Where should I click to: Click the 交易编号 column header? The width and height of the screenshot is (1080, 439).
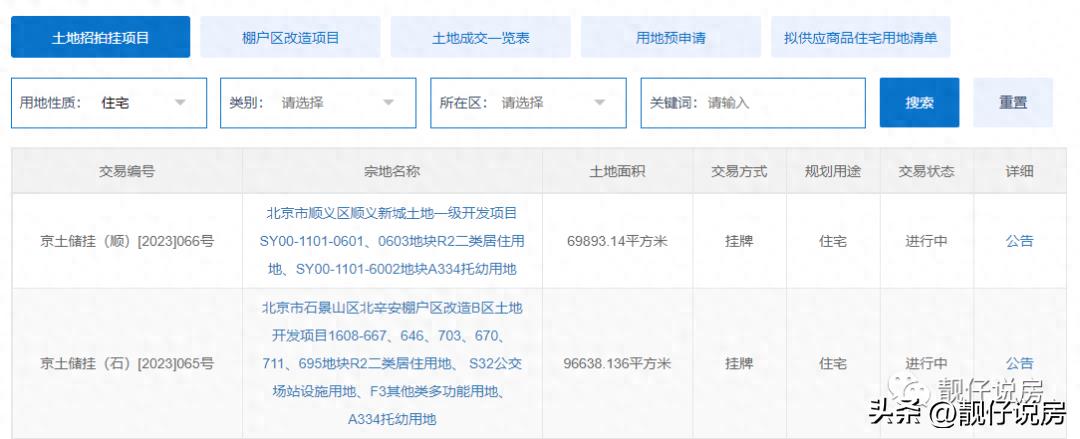point(127,171)
